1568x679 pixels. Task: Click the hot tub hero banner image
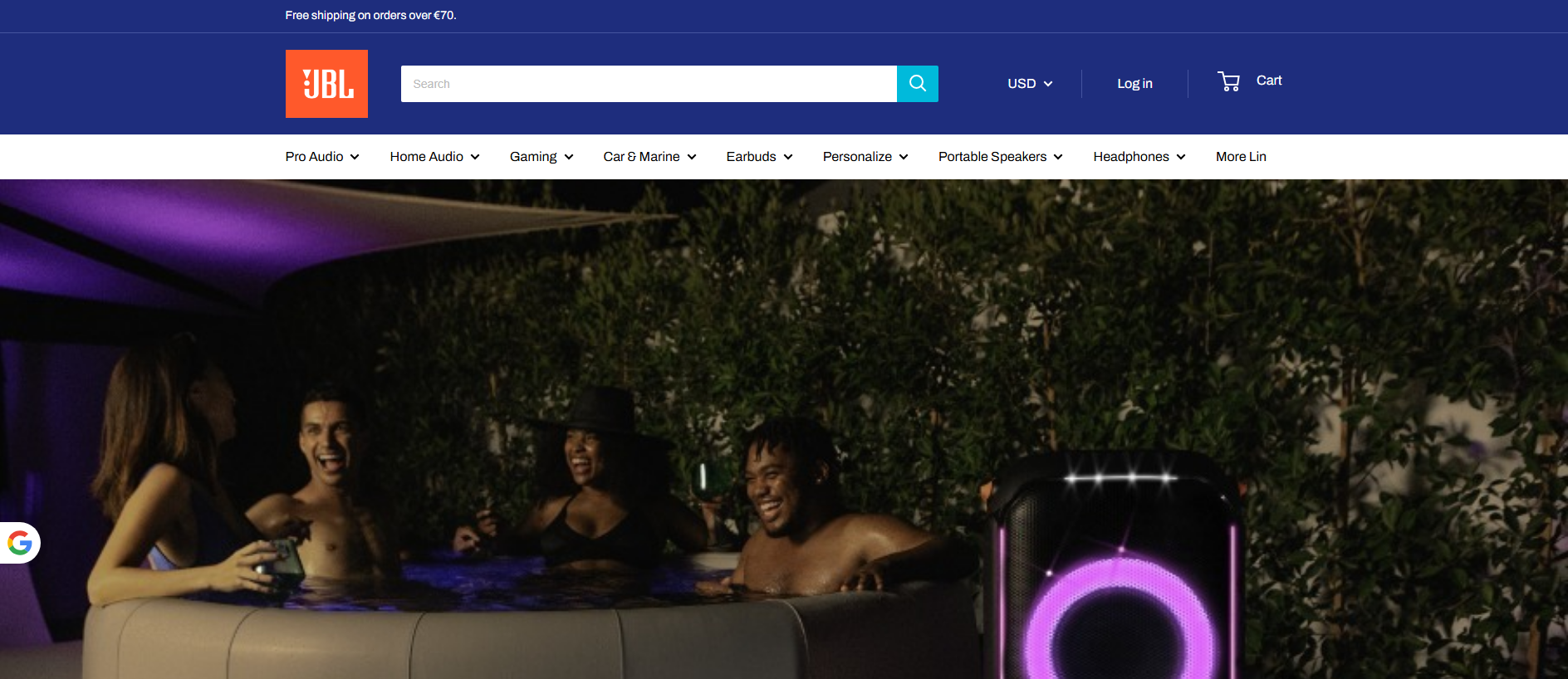[x=784, y=429]
